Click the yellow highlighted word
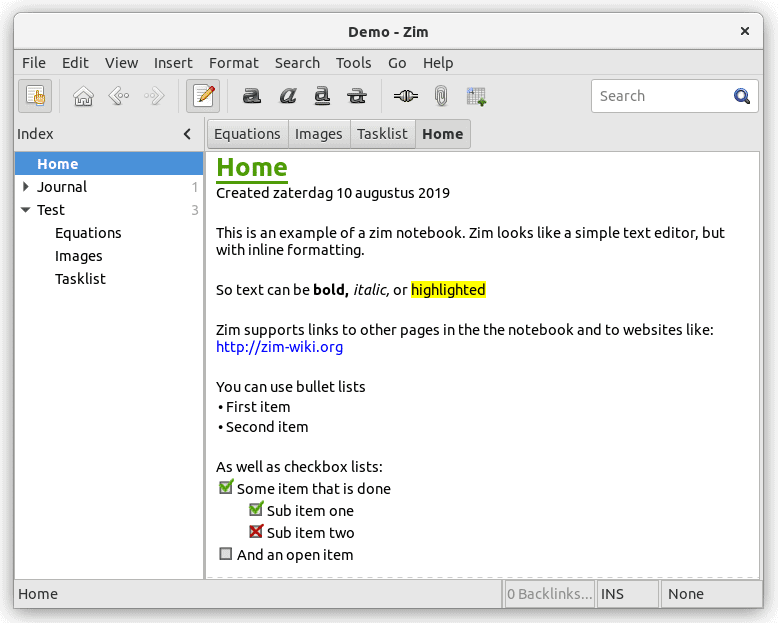This screenshot has height=623, width=778. coord(448,290)
